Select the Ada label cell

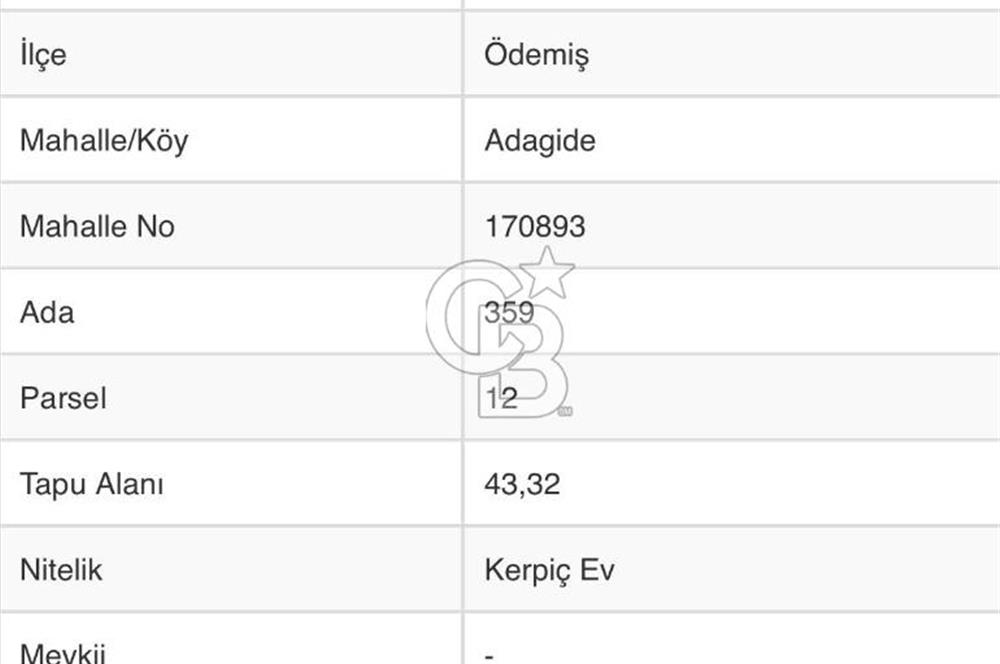point(47,312)
